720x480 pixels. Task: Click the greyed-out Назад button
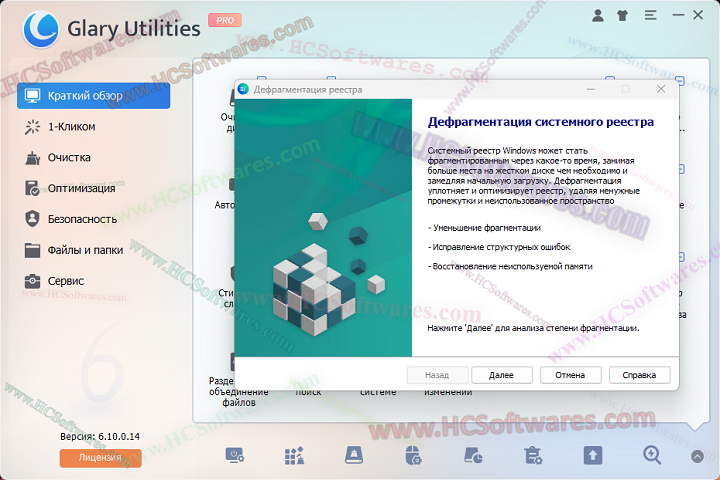[x=437, y=375]
